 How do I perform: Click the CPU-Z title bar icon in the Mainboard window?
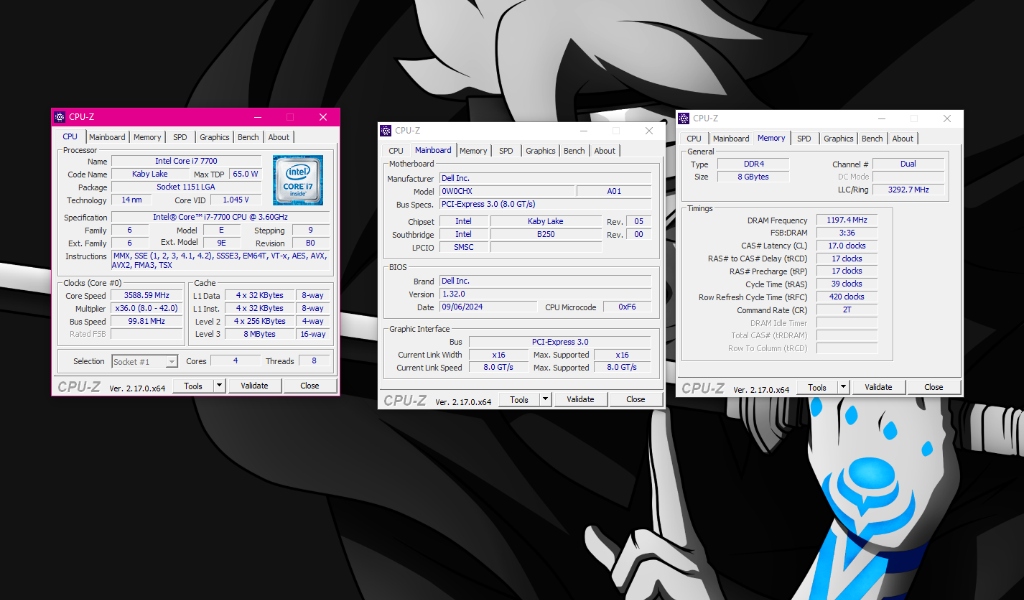point(386,131)
